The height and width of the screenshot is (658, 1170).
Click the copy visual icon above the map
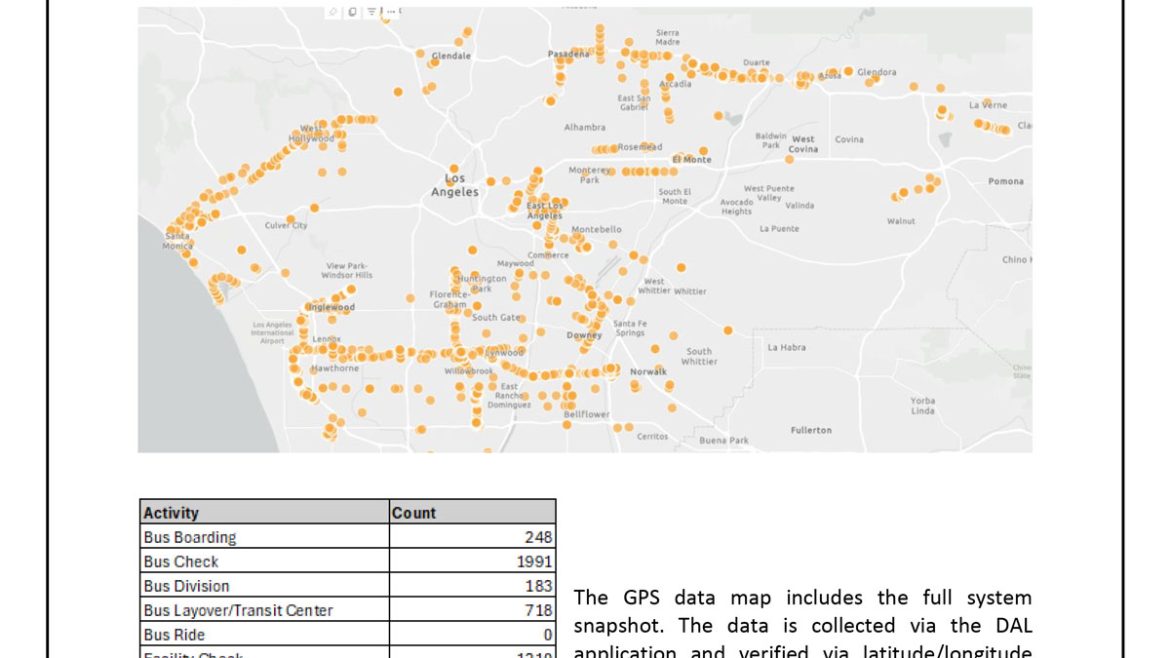tap(353, 11)
